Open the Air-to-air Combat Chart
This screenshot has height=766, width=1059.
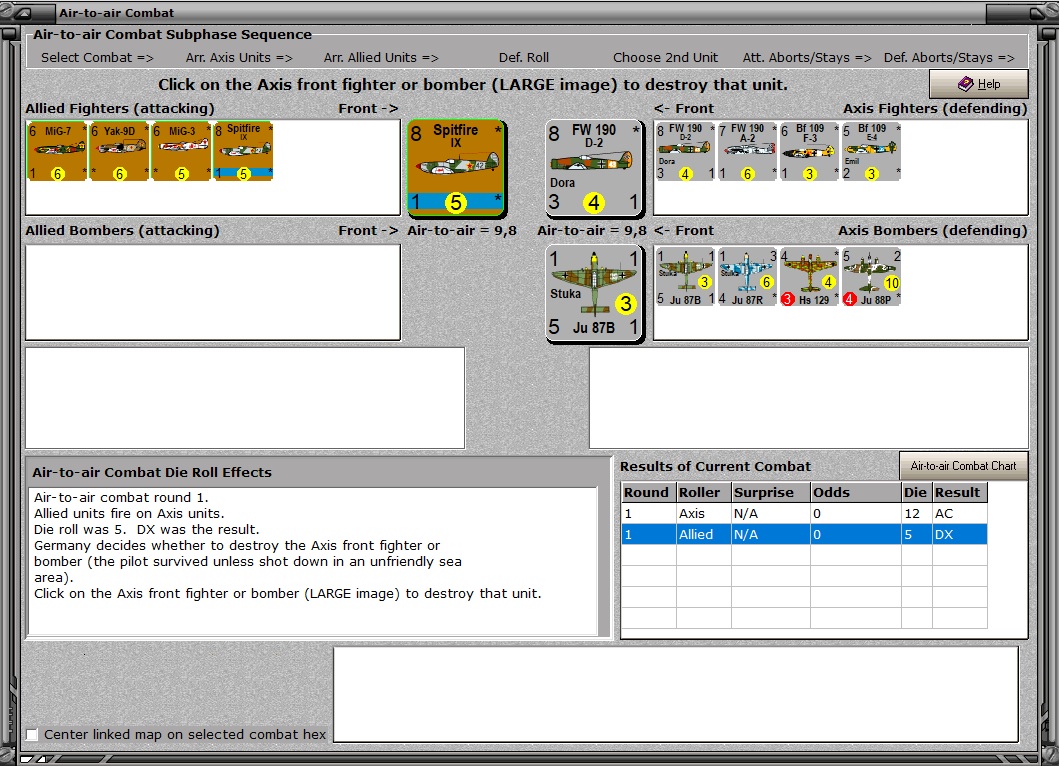(963, 466)
